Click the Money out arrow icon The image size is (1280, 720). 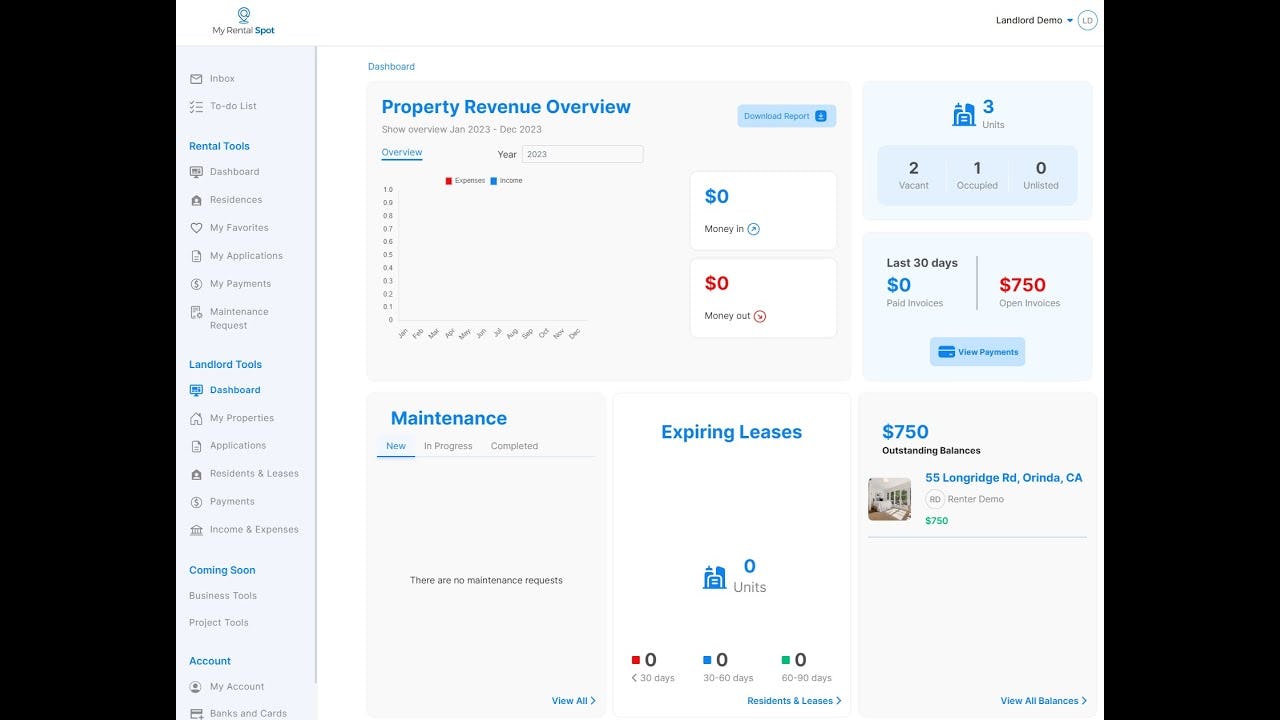click(760, 316)
